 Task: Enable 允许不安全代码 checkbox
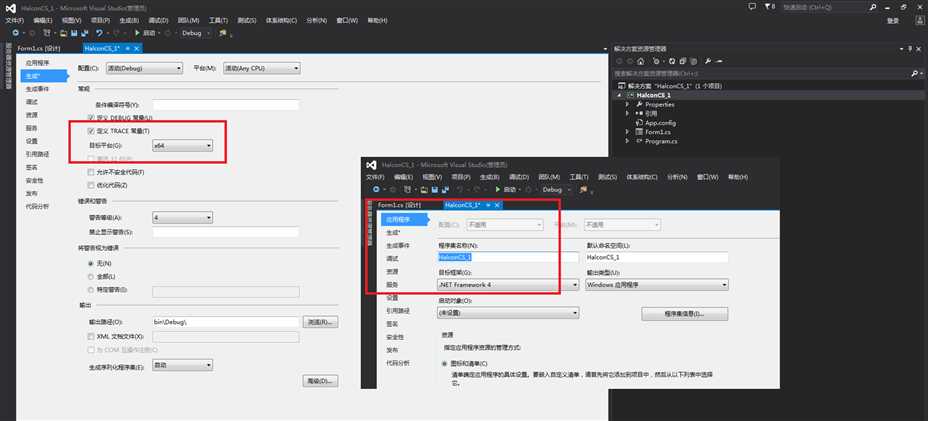[x=91, y=172]
